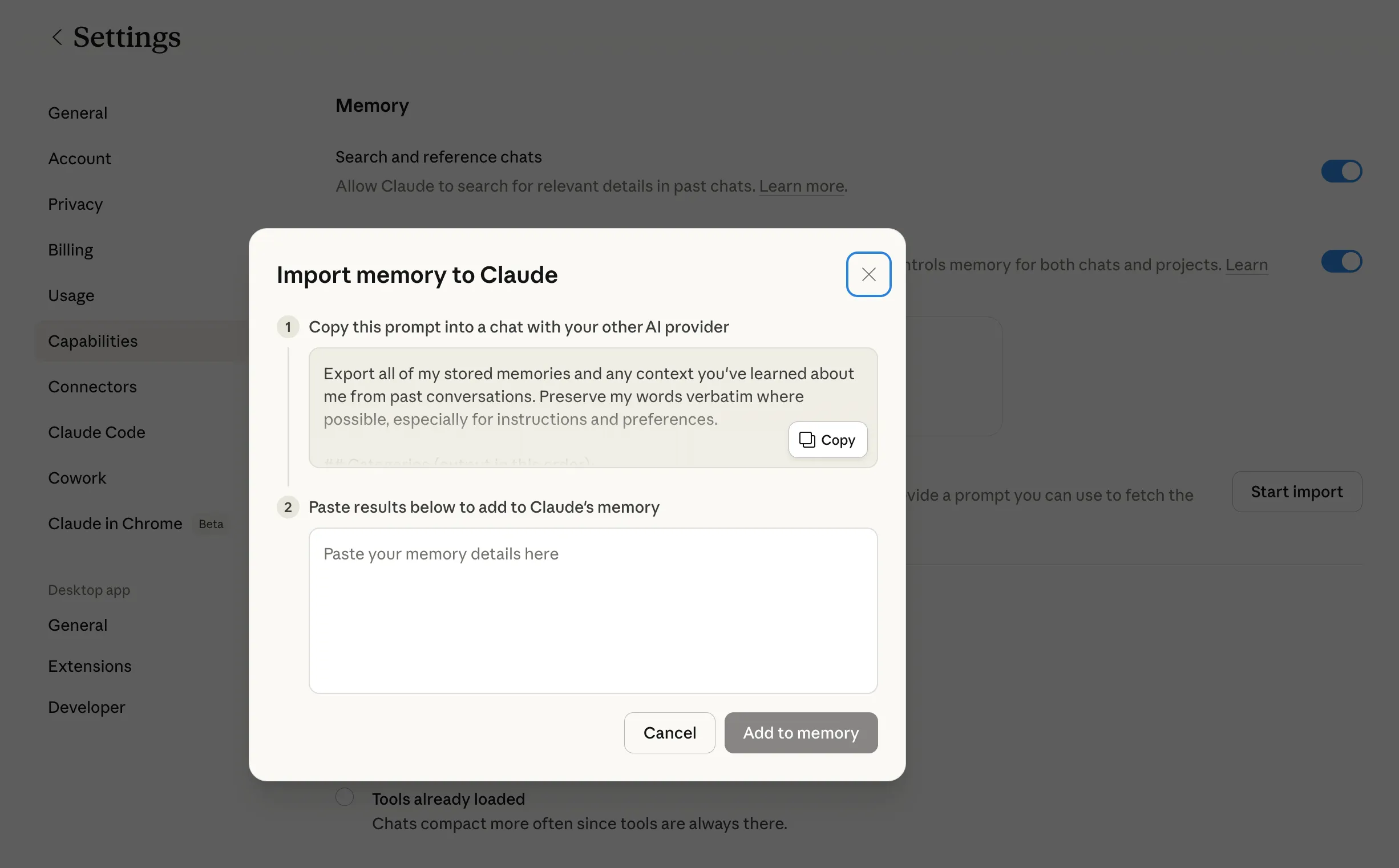Select the Tools already loaded radio option
Screen dimensions: 1399x868
point(345,797)
